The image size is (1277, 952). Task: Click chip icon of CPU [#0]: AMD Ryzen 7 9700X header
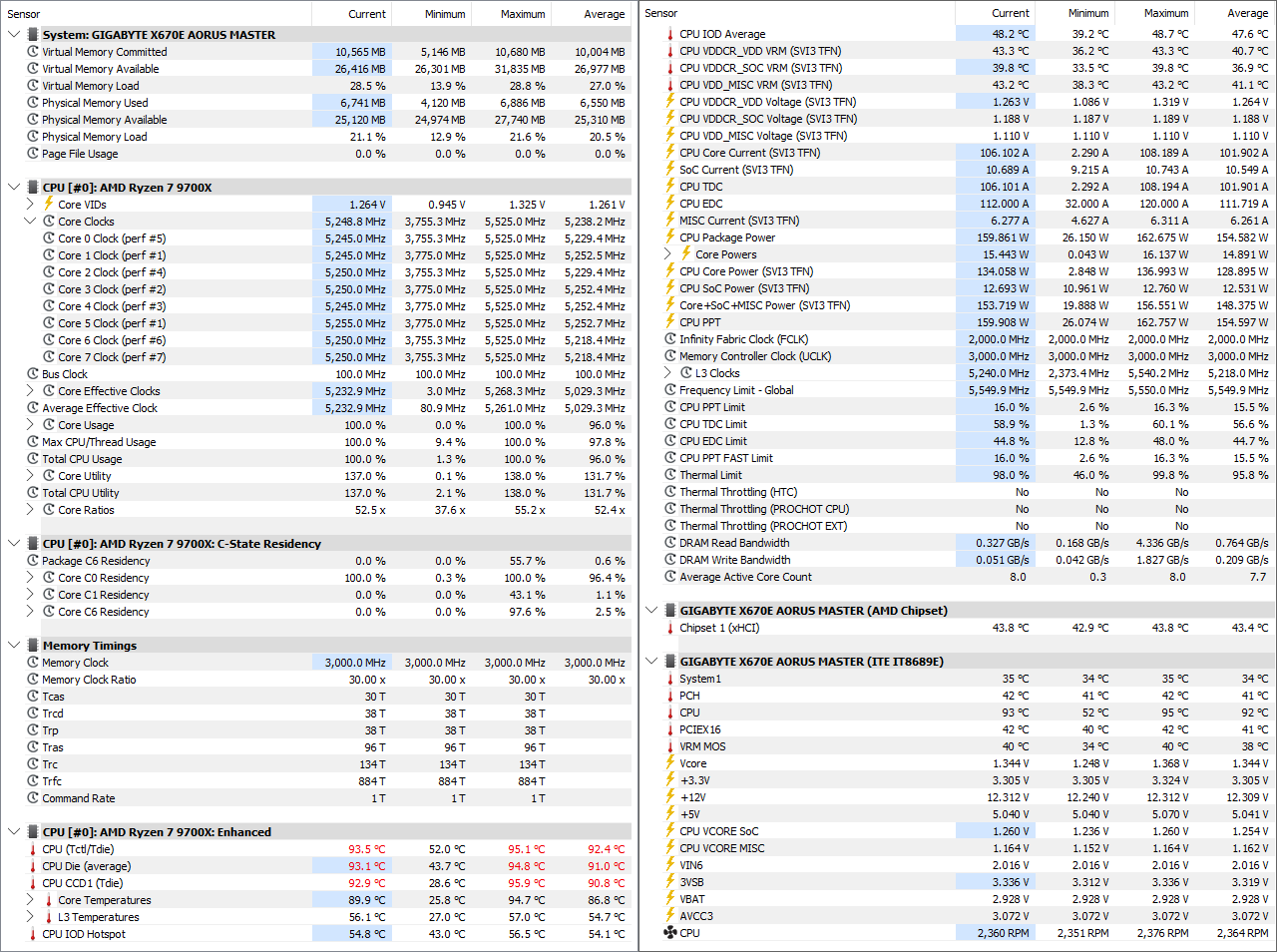33,188
